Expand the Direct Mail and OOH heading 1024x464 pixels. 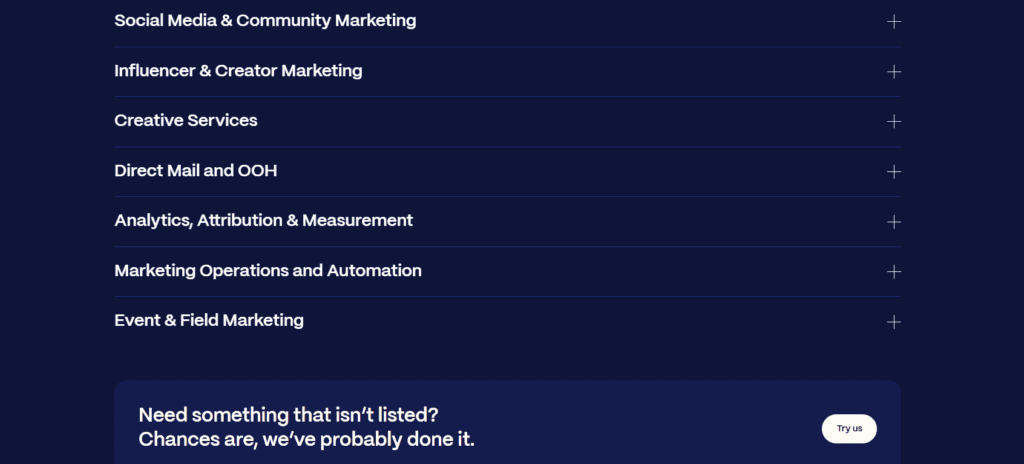(x=196, y=171)
